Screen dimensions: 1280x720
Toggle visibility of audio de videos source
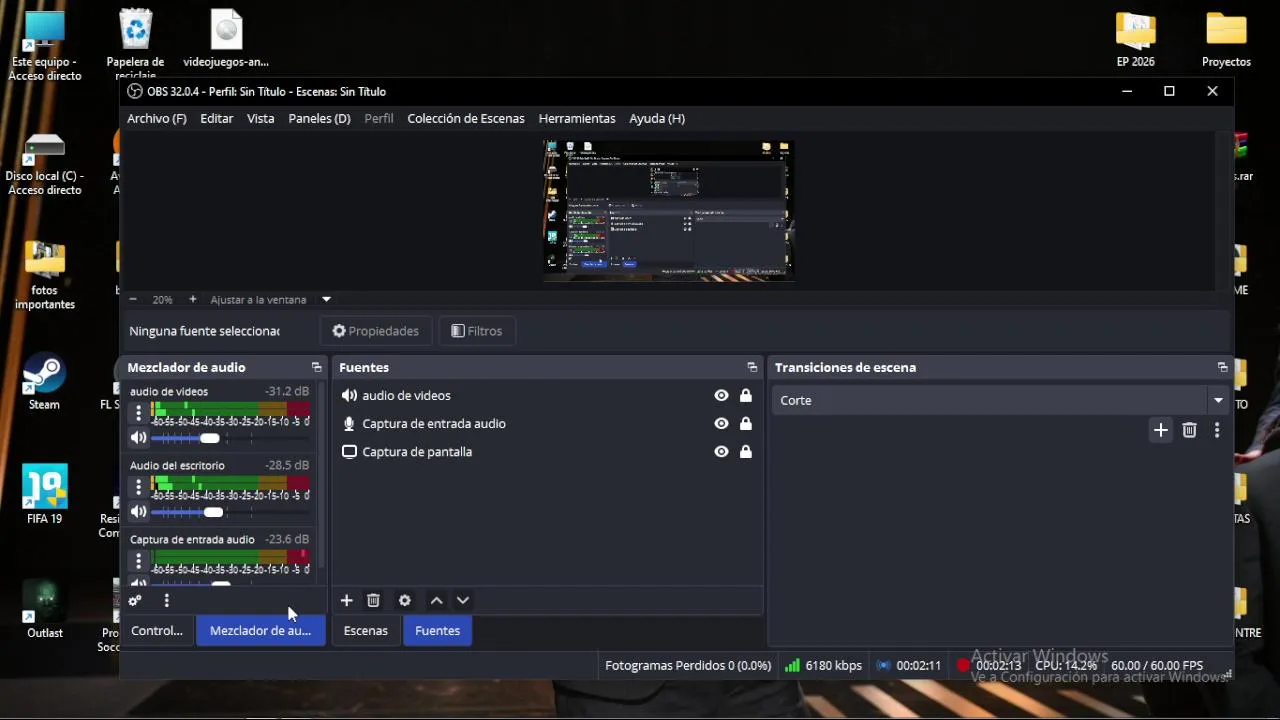(721, 396)
